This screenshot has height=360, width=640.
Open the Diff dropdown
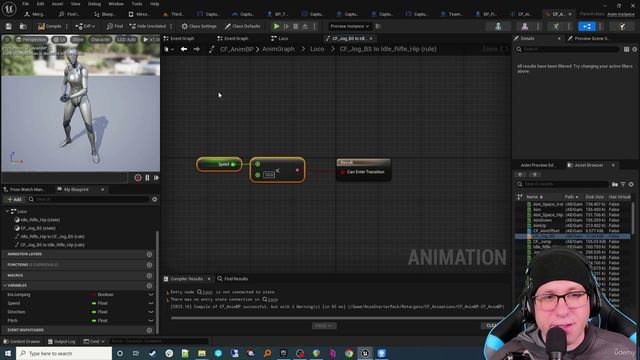[85, 26]
